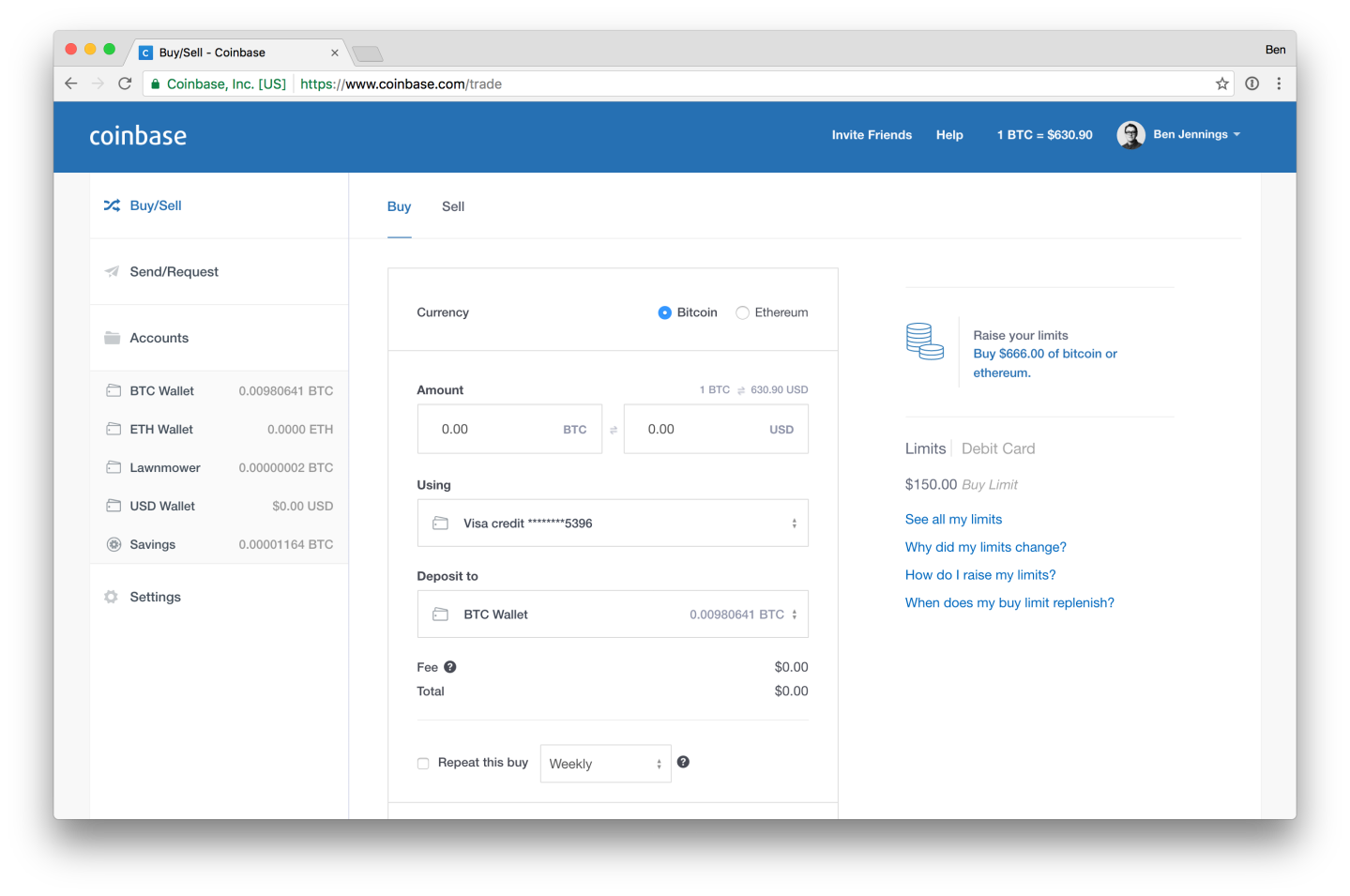Image resolution: width=1350 pixels, height=896 pixels.
Task: Switch to the Sell tab
Action: (452, 206)
